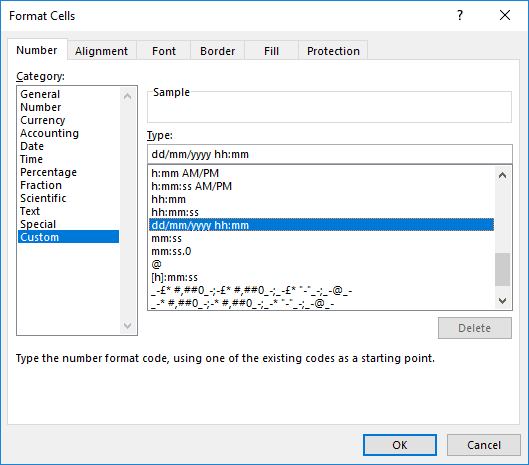Click the Cancel button
529x465 pixels.
tap(484, 445)
